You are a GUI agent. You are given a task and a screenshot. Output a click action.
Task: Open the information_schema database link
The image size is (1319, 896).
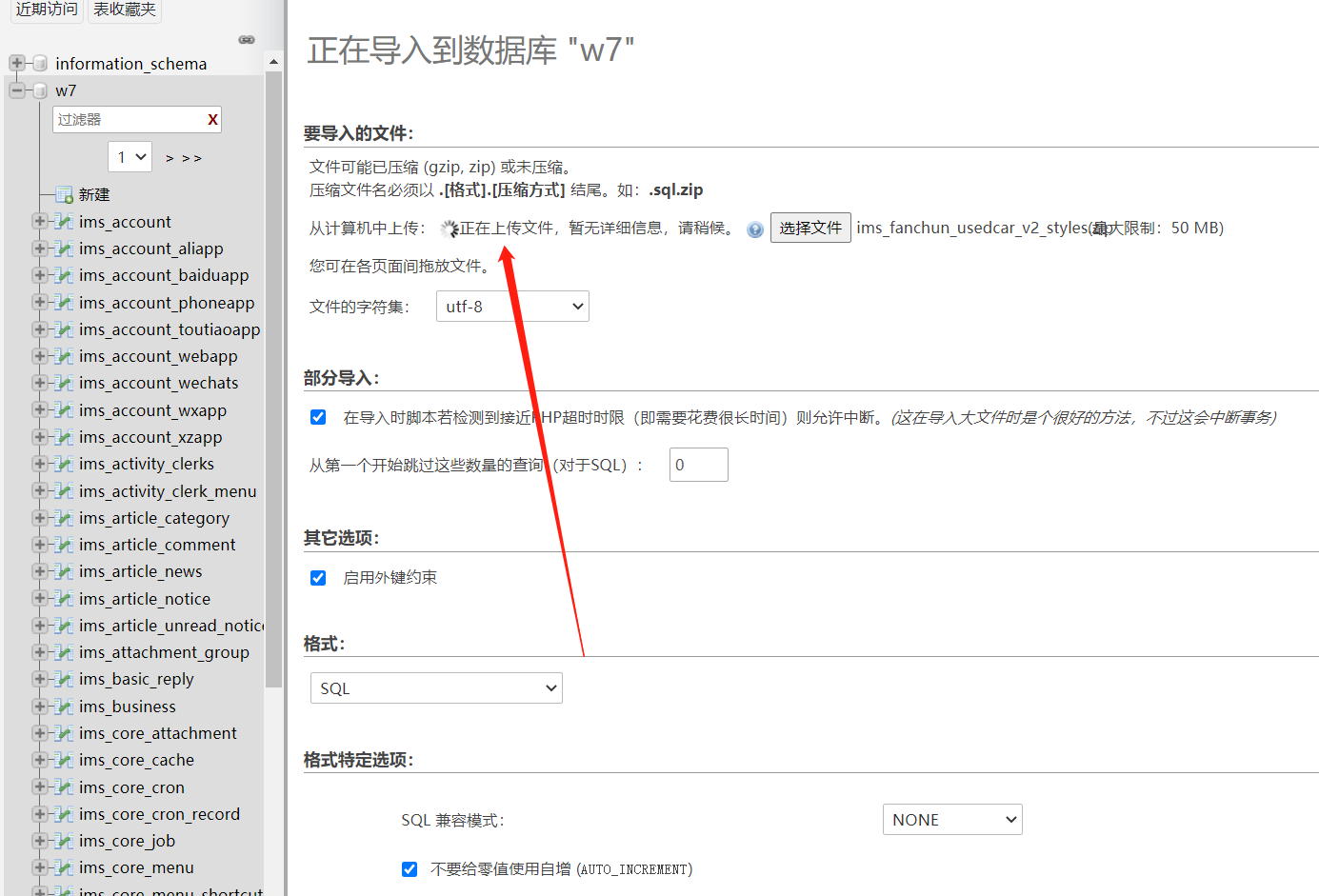coord(131,64)
